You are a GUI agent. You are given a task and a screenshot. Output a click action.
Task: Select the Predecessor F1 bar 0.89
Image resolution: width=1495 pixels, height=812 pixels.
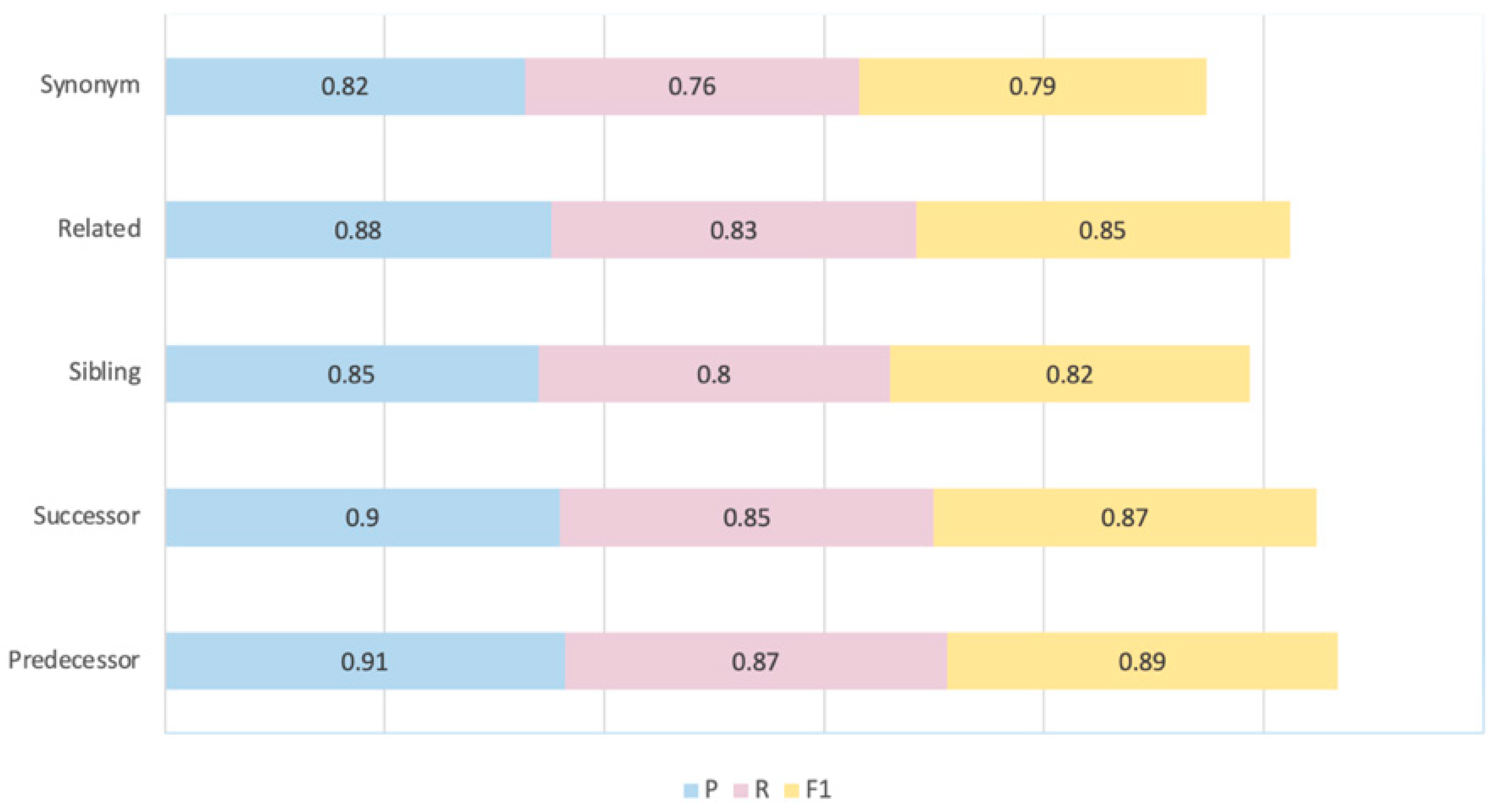[1143, 661]
